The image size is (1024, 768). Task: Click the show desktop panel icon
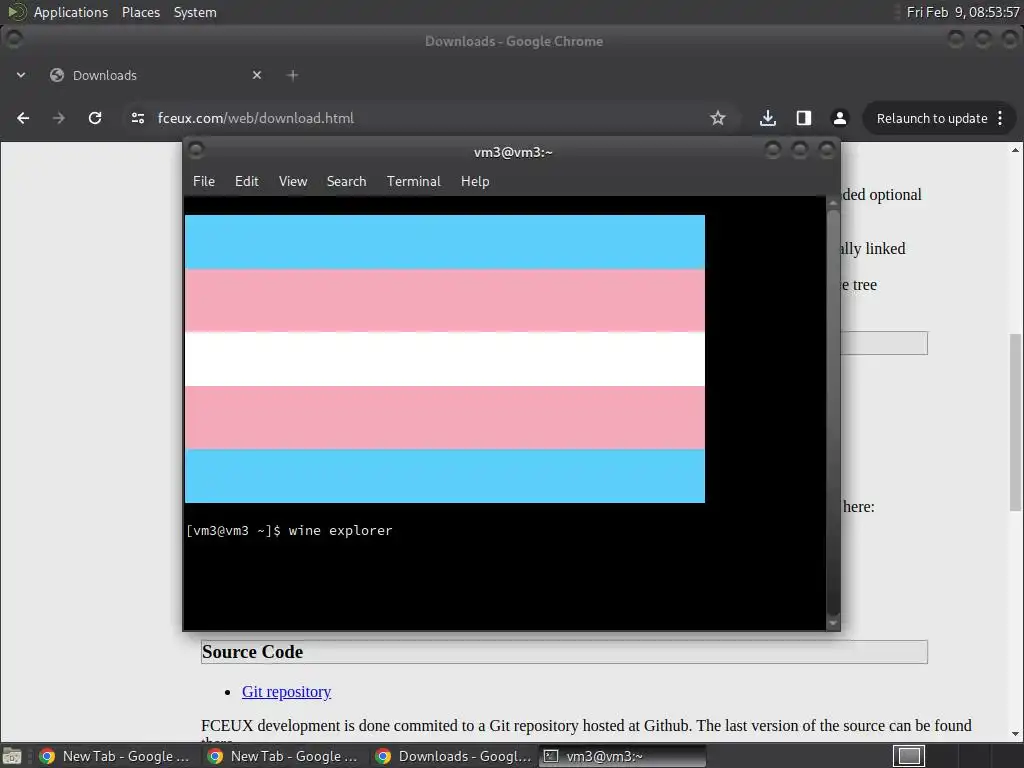coord(12,756)
